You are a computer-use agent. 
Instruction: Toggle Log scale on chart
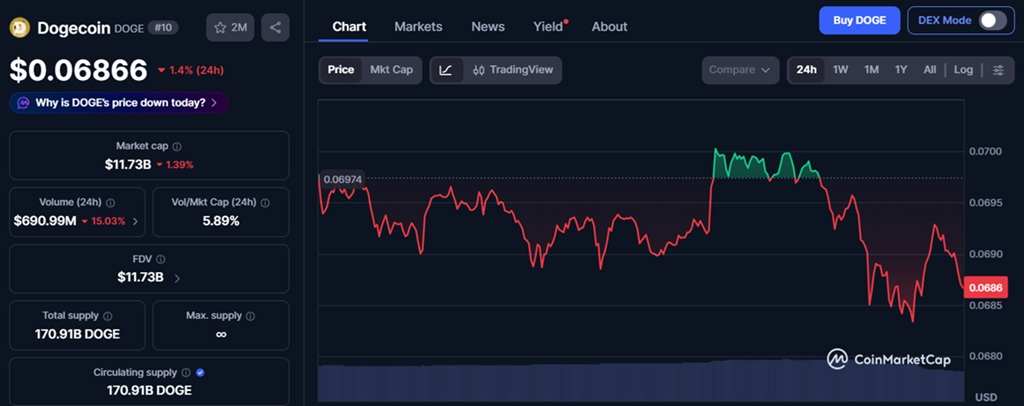pyautogui.click(x=963, y=70)
